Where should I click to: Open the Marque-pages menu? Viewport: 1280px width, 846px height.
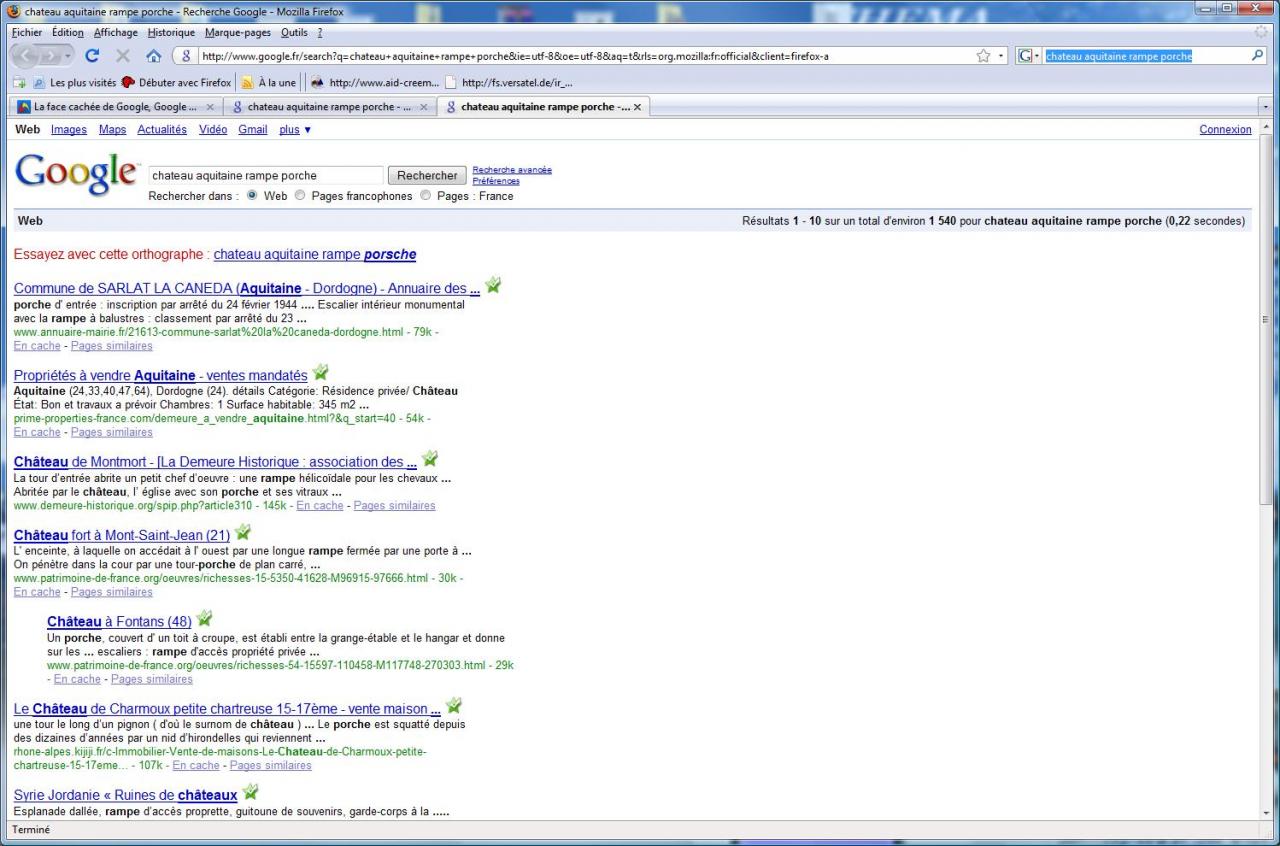(238, 32)
